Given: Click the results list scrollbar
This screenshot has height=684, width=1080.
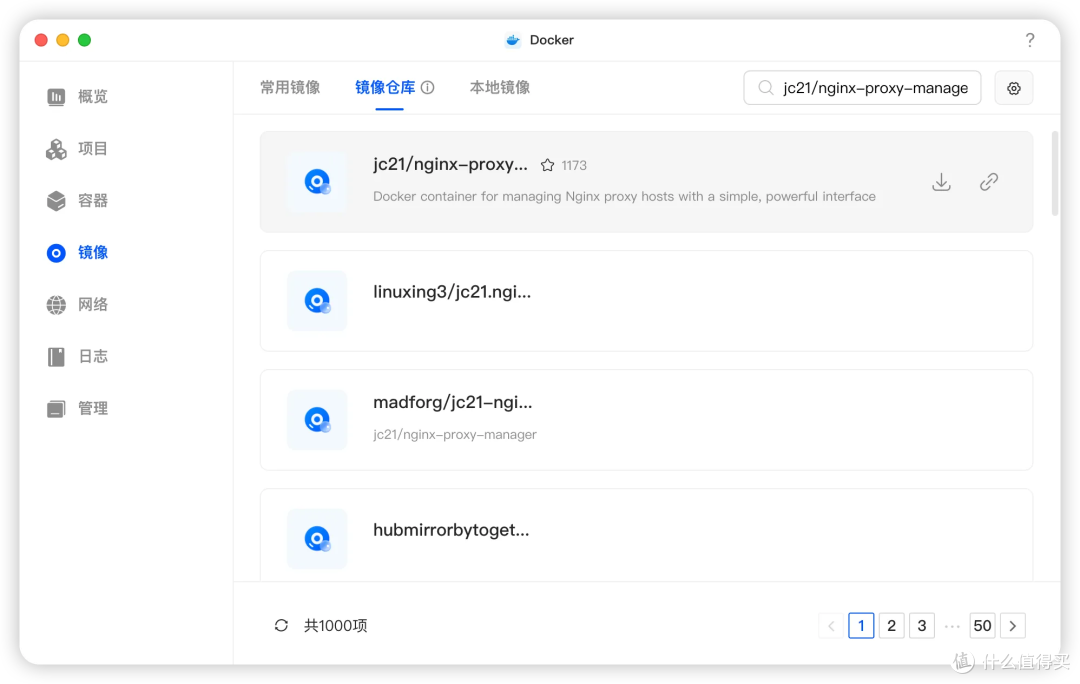Looking at the screenshot, I should coord(1055,174).
